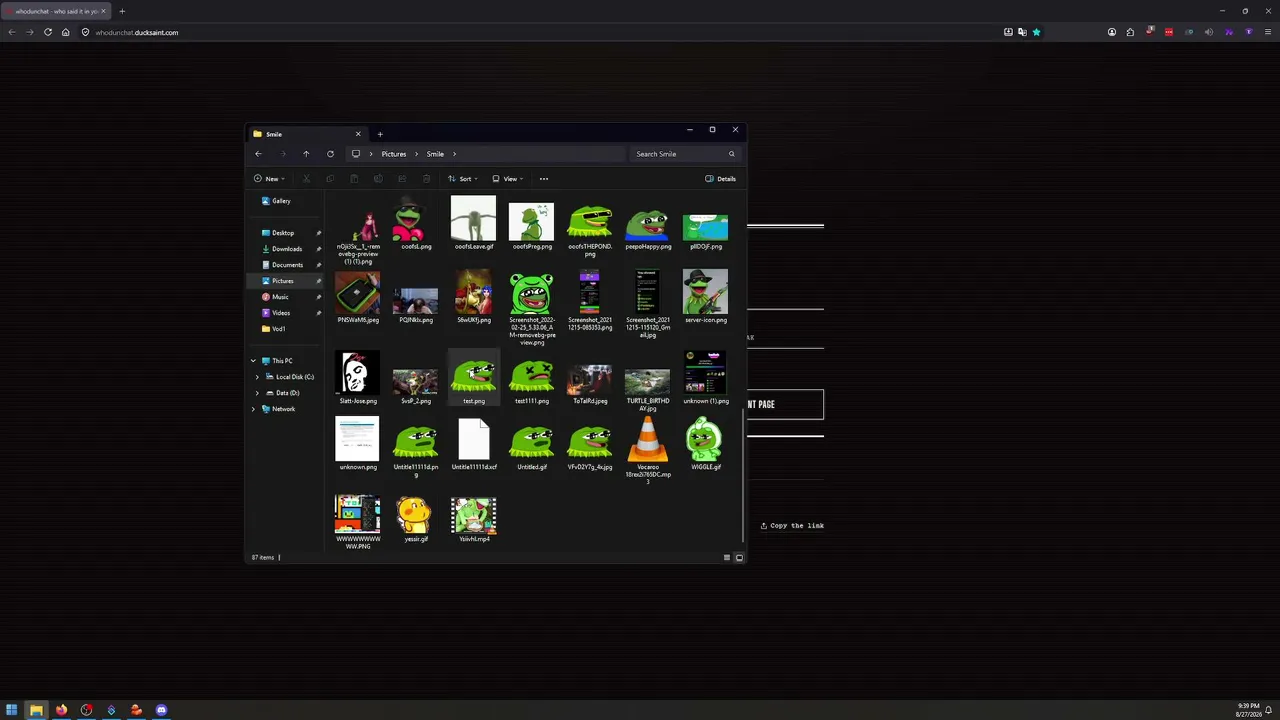
Task: Open Discord from the taskbar
Action: [161, 710]
